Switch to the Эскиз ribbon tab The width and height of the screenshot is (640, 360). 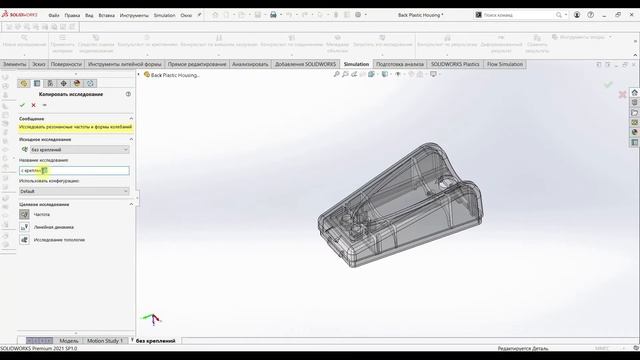click(x=39, y=64)
